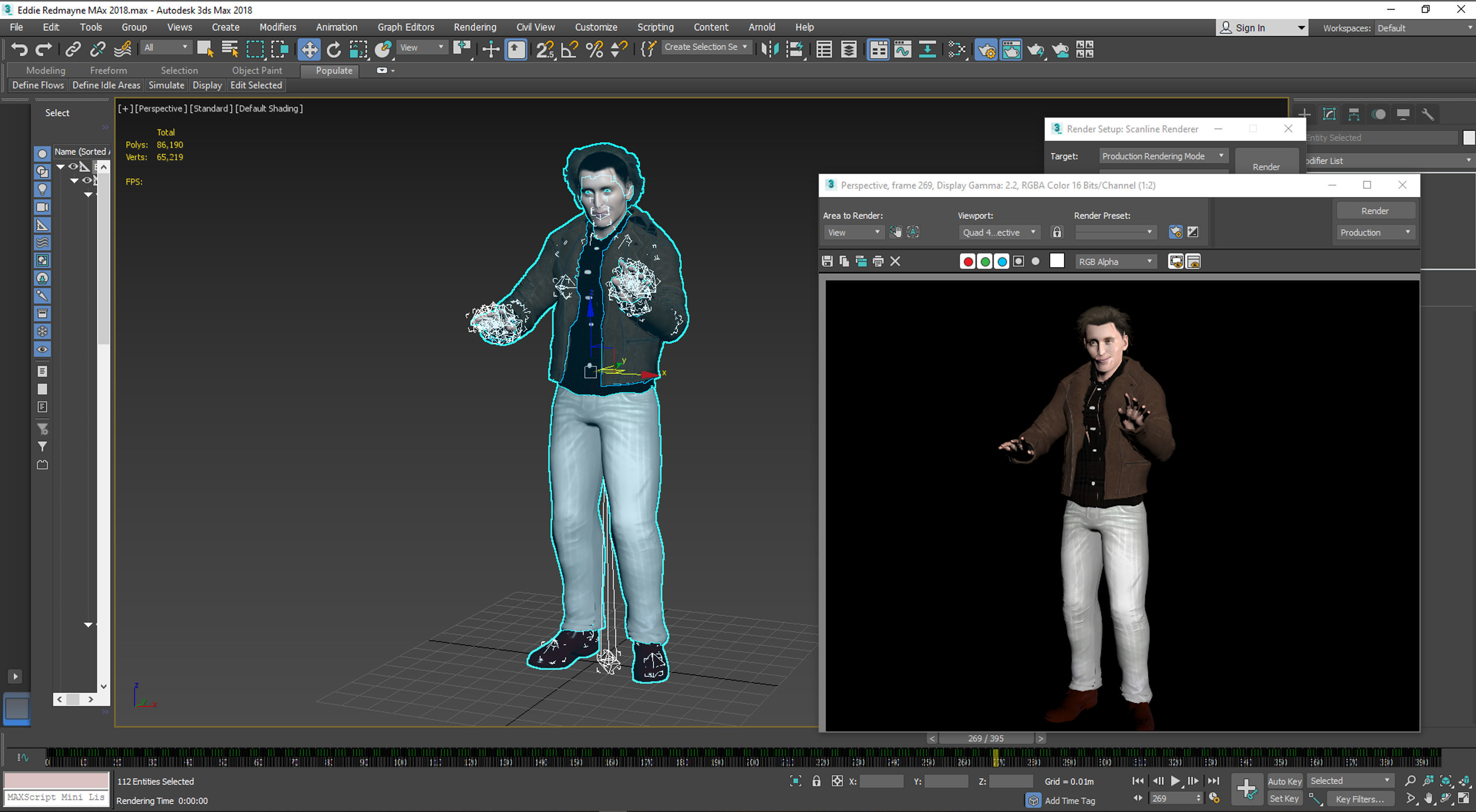Select the Select and Link tool
This screenshot has height=812, width=1476.
point(73,50)
